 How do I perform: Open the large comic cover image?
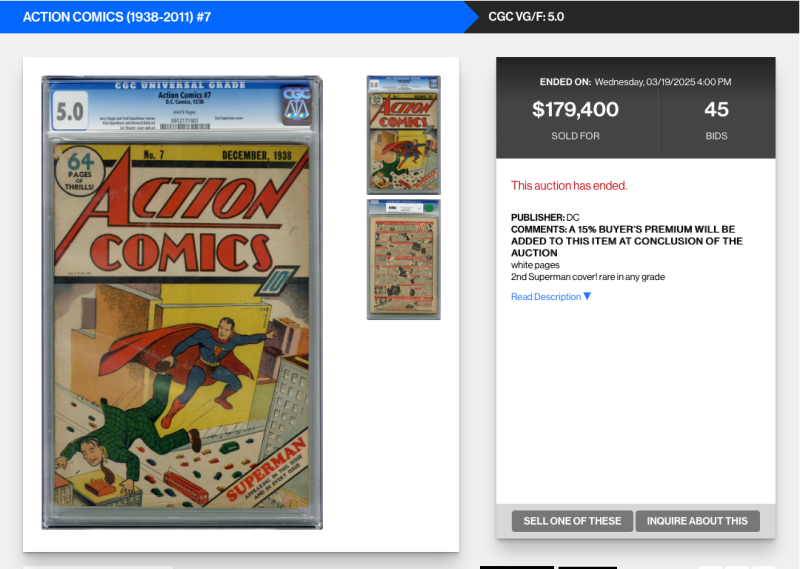pyautogui.click(x=182, y=303)
